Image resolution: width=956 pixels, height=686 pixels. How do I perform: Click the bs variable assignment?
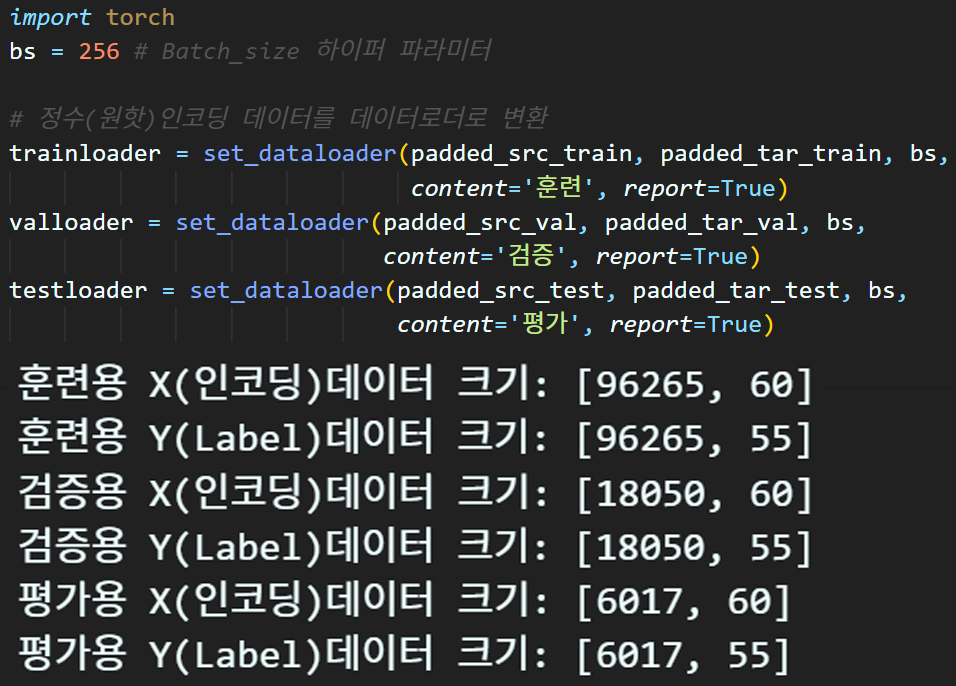pyautogui.click(x=22, y=50)
